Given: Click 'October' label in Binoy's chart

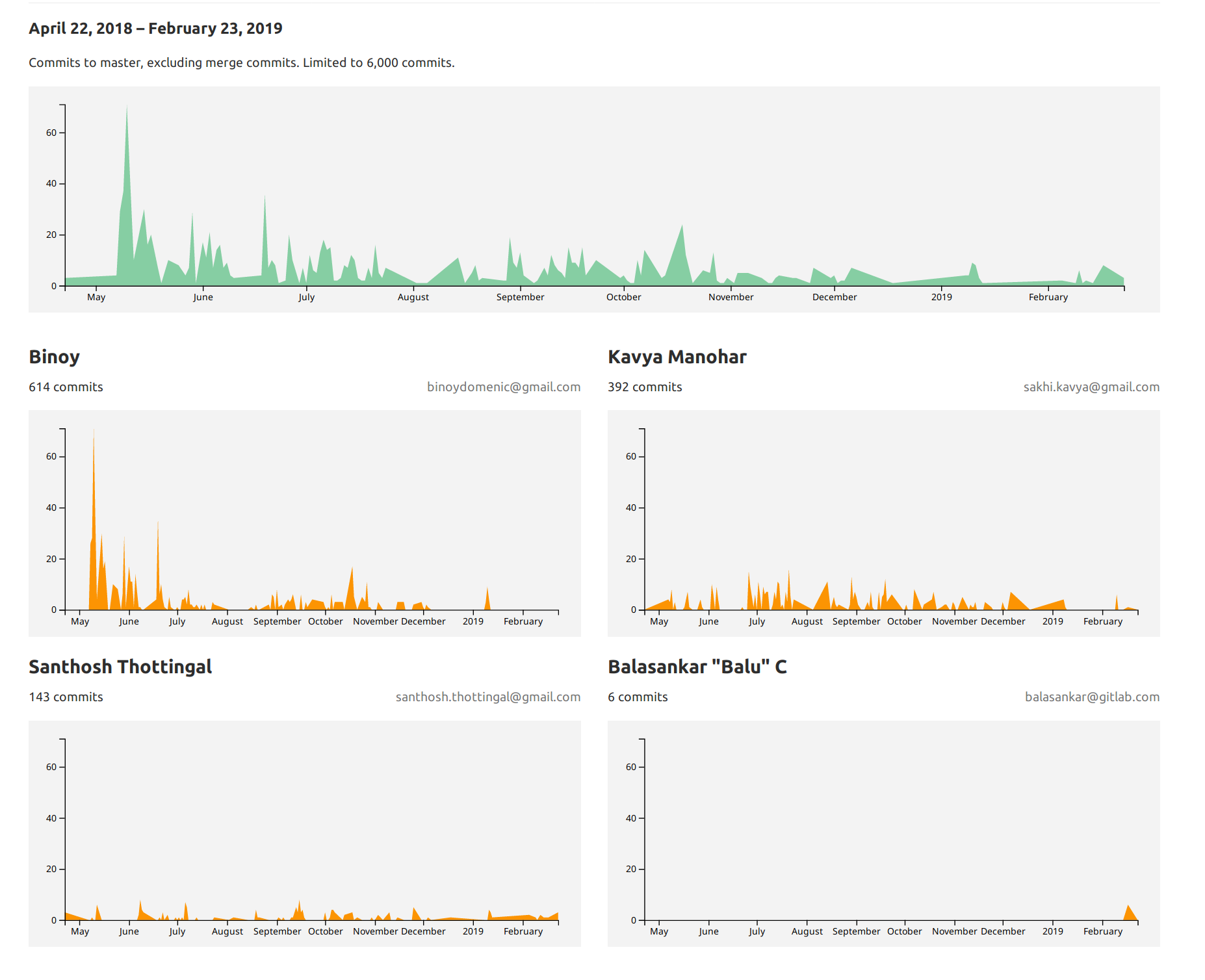Looking at the screenshot, I should tap(326, 621).
